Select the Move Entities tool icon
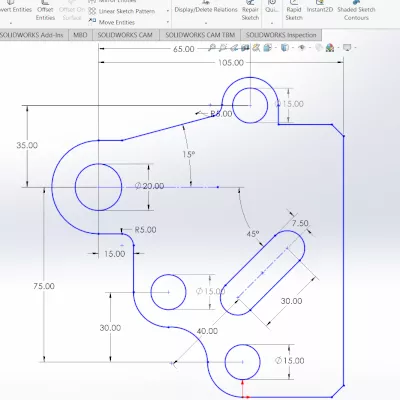The height and width of the screenshot is (400, 400). [92, 22]
